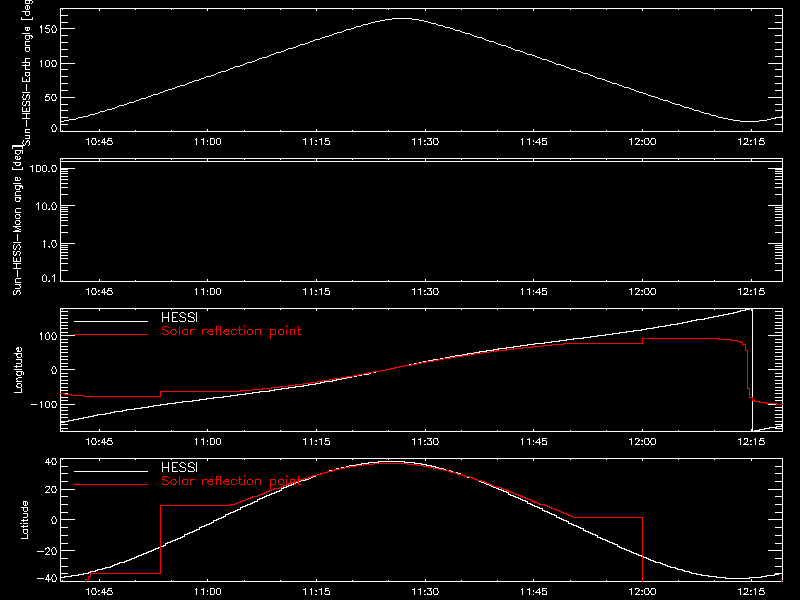Click the 11:00 time label under the Moon angle plot
The image size is (800, 600).
point(208,292)
